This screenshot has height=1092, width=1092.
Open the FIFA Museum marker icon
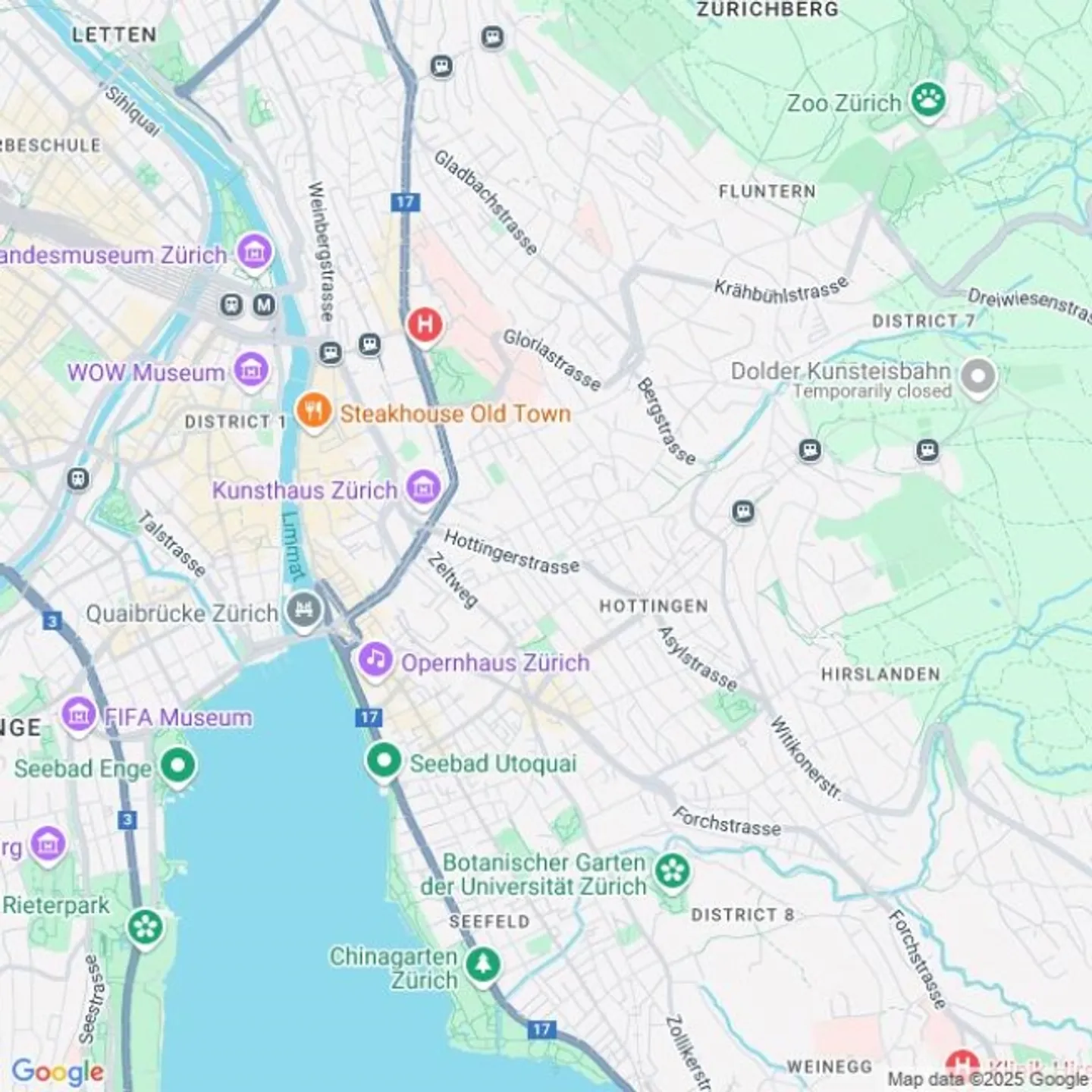pyautogui.click(x=79, y=715)
